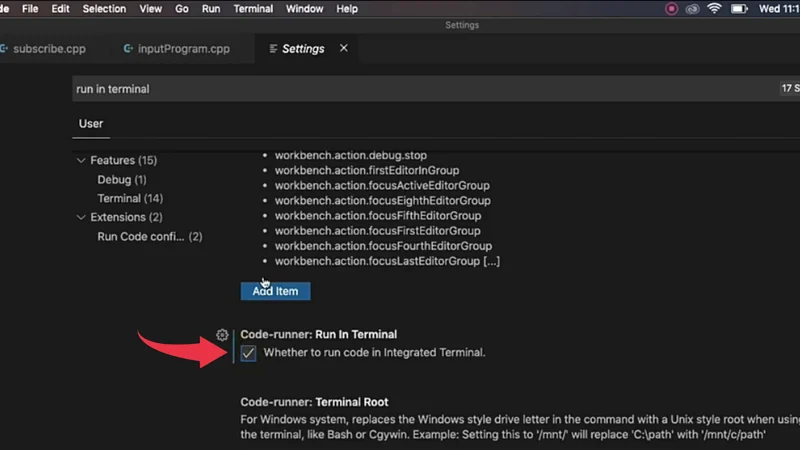This screenshot has width=800, height=450.
Task: Click the C++ file icon on subscribe.cpp tab
Action: 4,48
